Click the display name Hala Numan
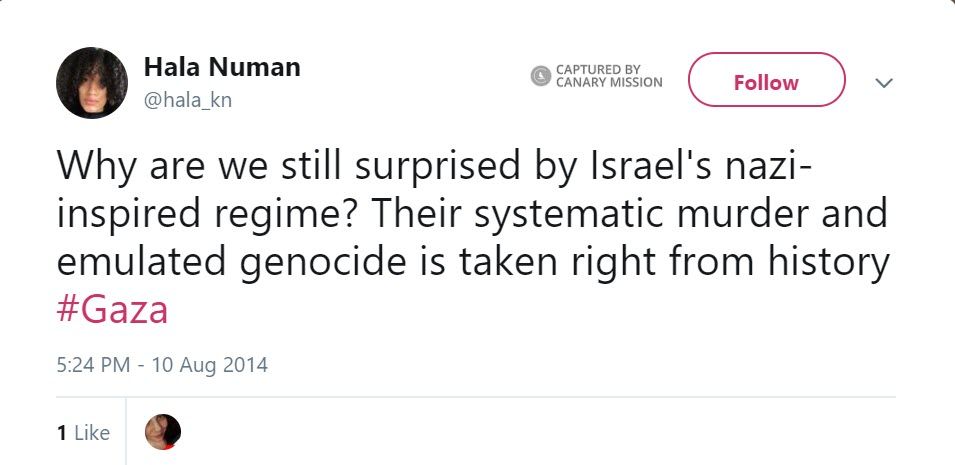This screenshot has height=465, width=955. point(222,67)
